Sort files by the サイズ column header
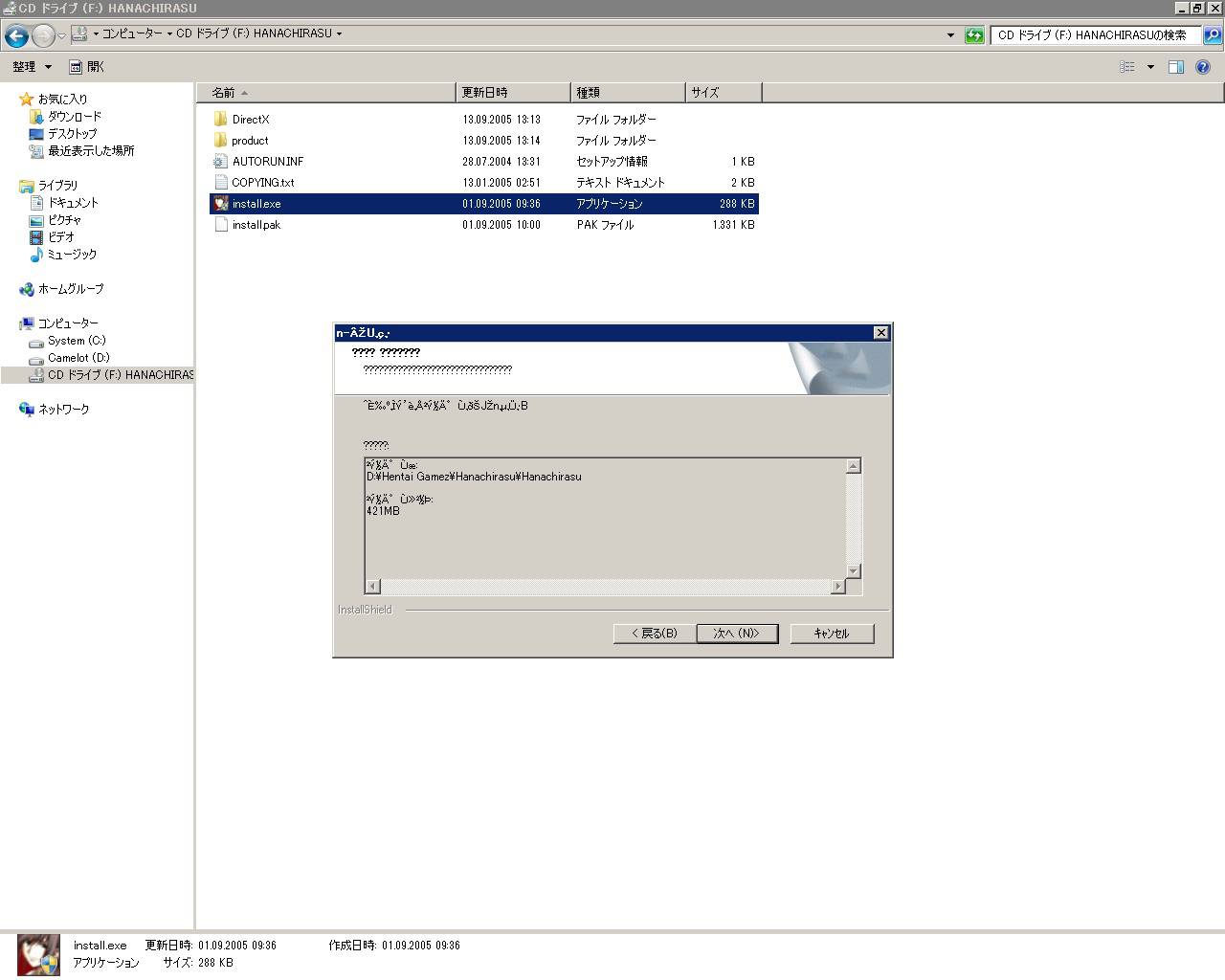Screen dimensions: 1225x980 coord(724,93)
